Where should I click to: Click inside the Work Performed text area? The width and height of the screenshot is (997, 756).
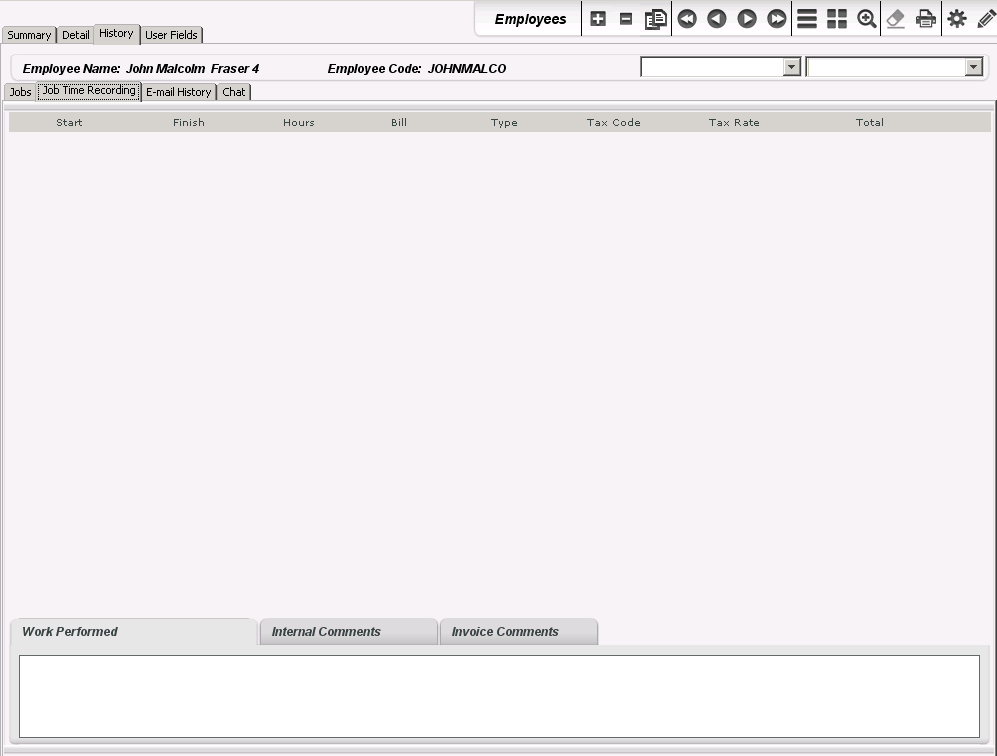499,696
